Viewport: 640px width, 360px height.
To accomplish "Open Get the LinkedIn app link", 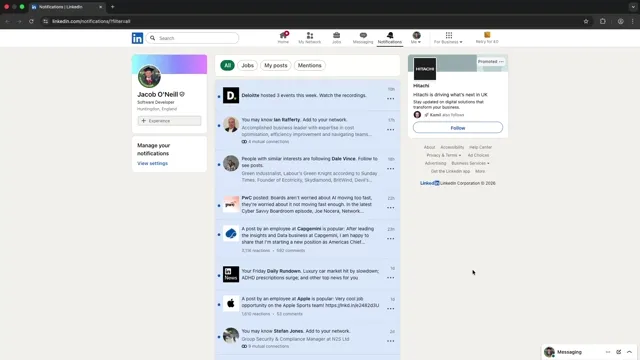I will pos(450,171).
